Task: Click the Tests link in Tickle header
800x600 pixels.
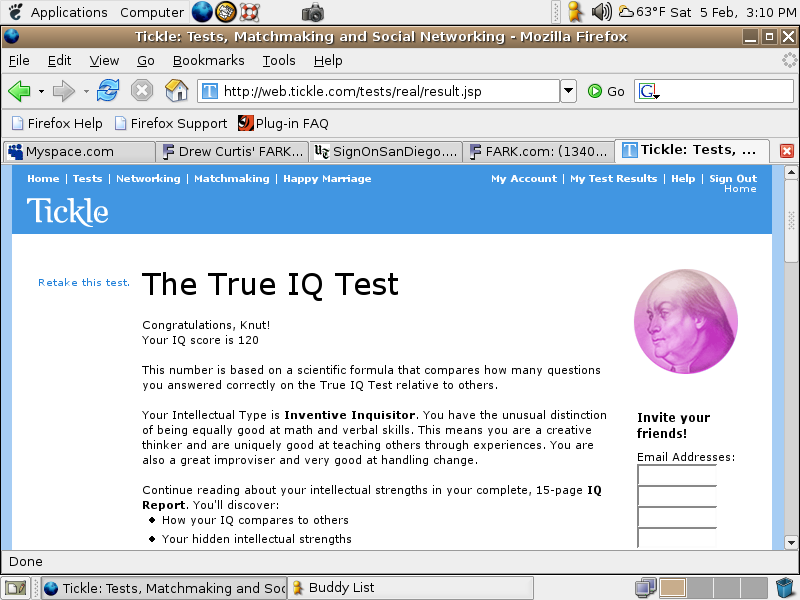Action: coord(87,179)
